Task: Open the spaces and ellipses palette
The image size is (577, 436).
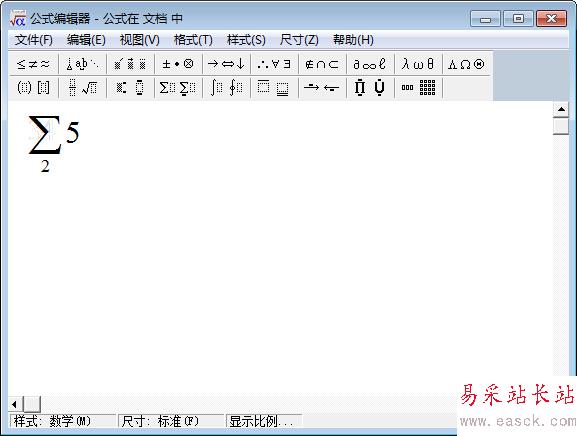Action: [82, 64]
